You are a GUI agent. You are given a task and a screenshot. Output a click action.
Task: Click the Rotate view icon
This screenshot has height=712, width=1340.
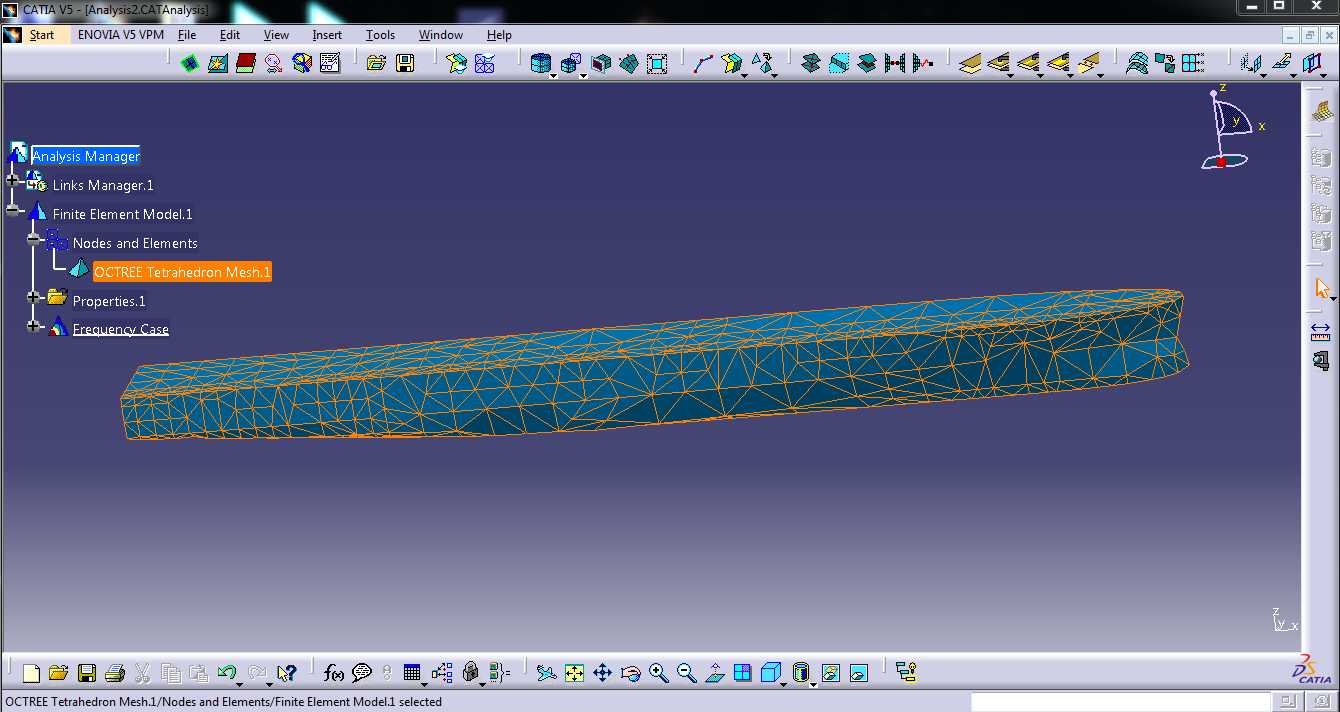[x=630, y=673]
